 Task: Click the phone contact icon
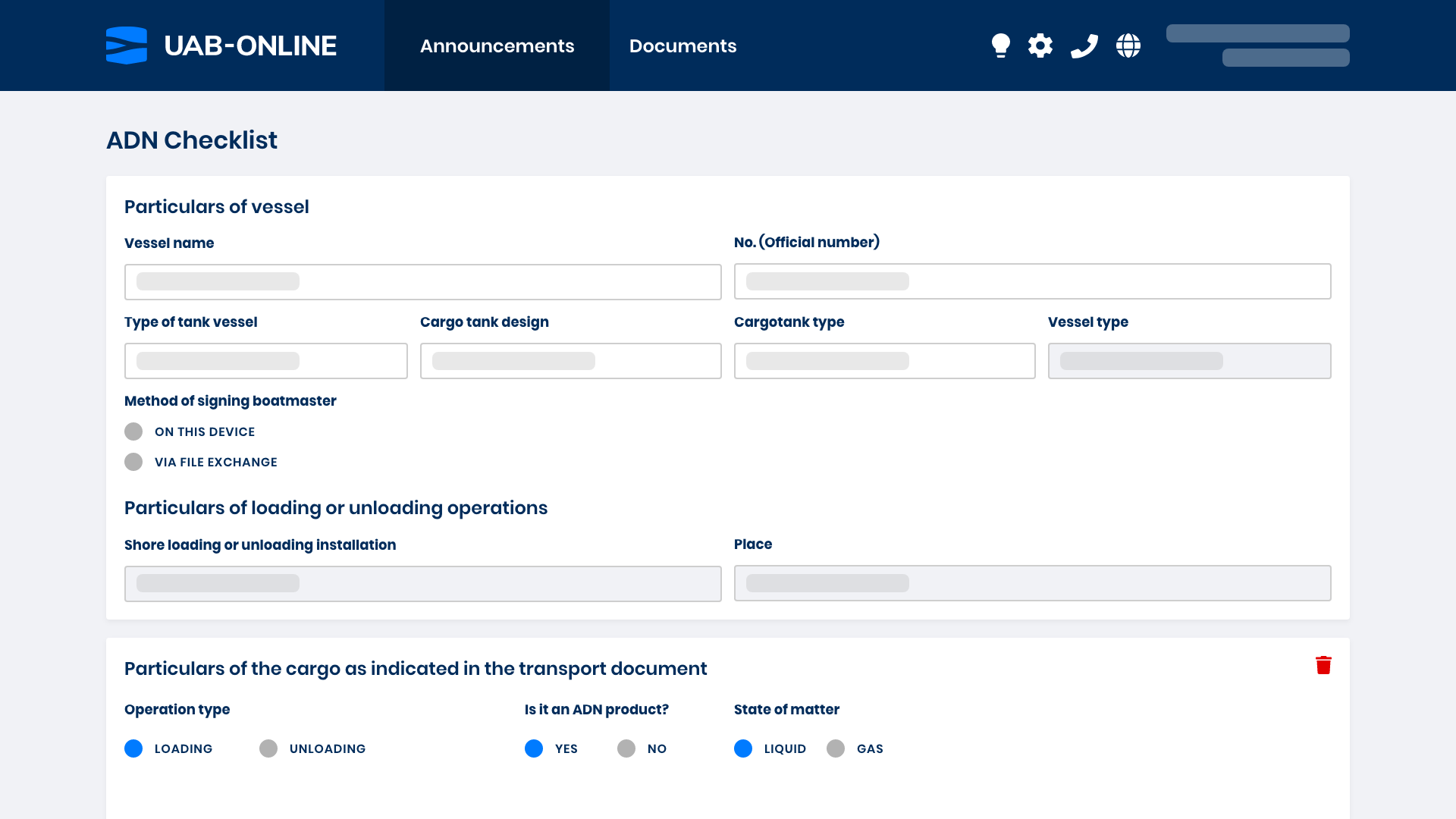point(1084,45)
